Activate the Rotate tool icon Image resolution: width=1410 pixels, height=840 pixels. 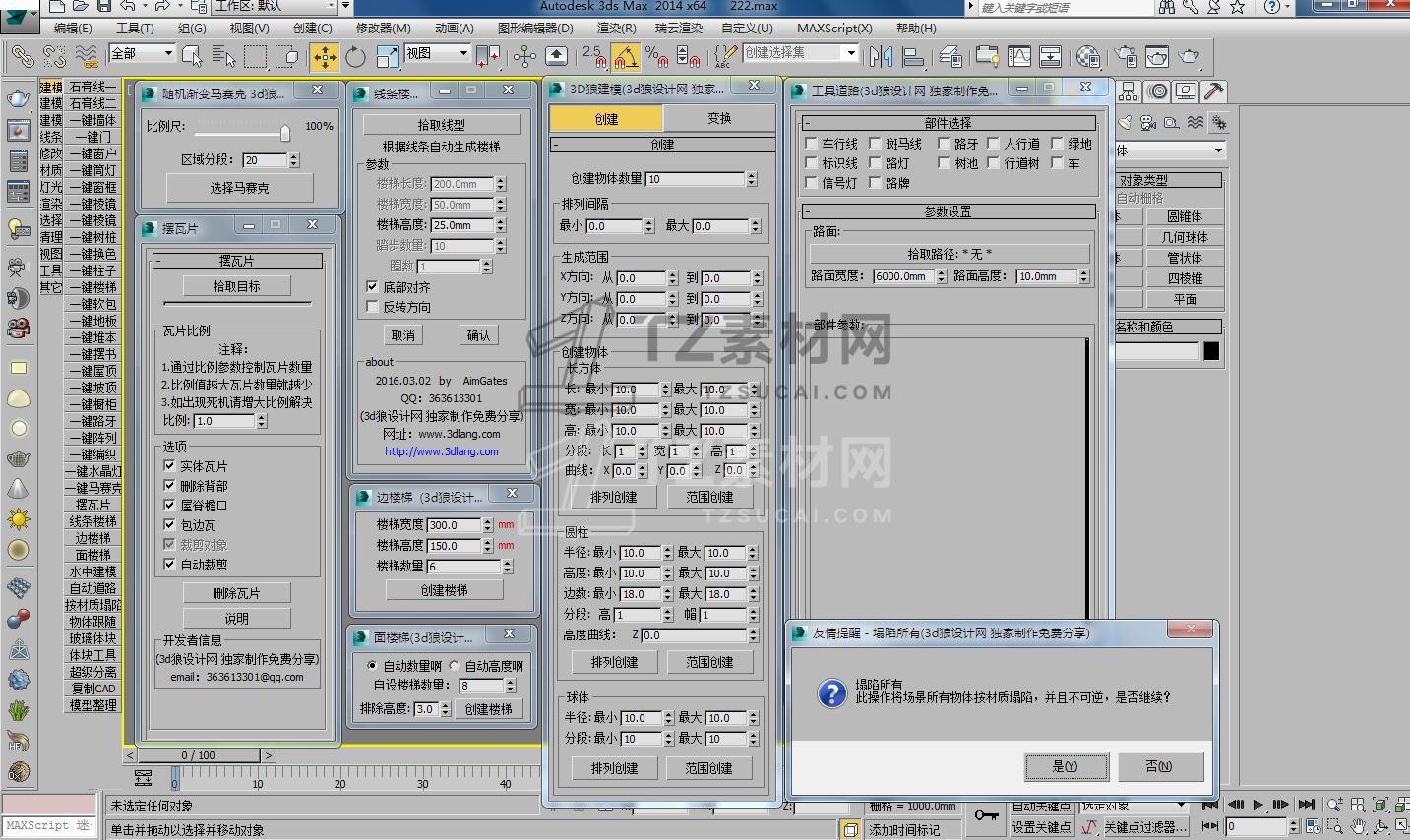point(355,56)
